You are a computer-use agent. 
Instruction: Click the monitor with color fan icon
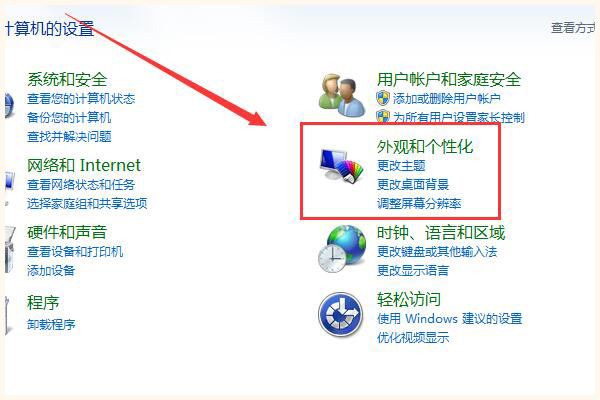pos(341,165)
